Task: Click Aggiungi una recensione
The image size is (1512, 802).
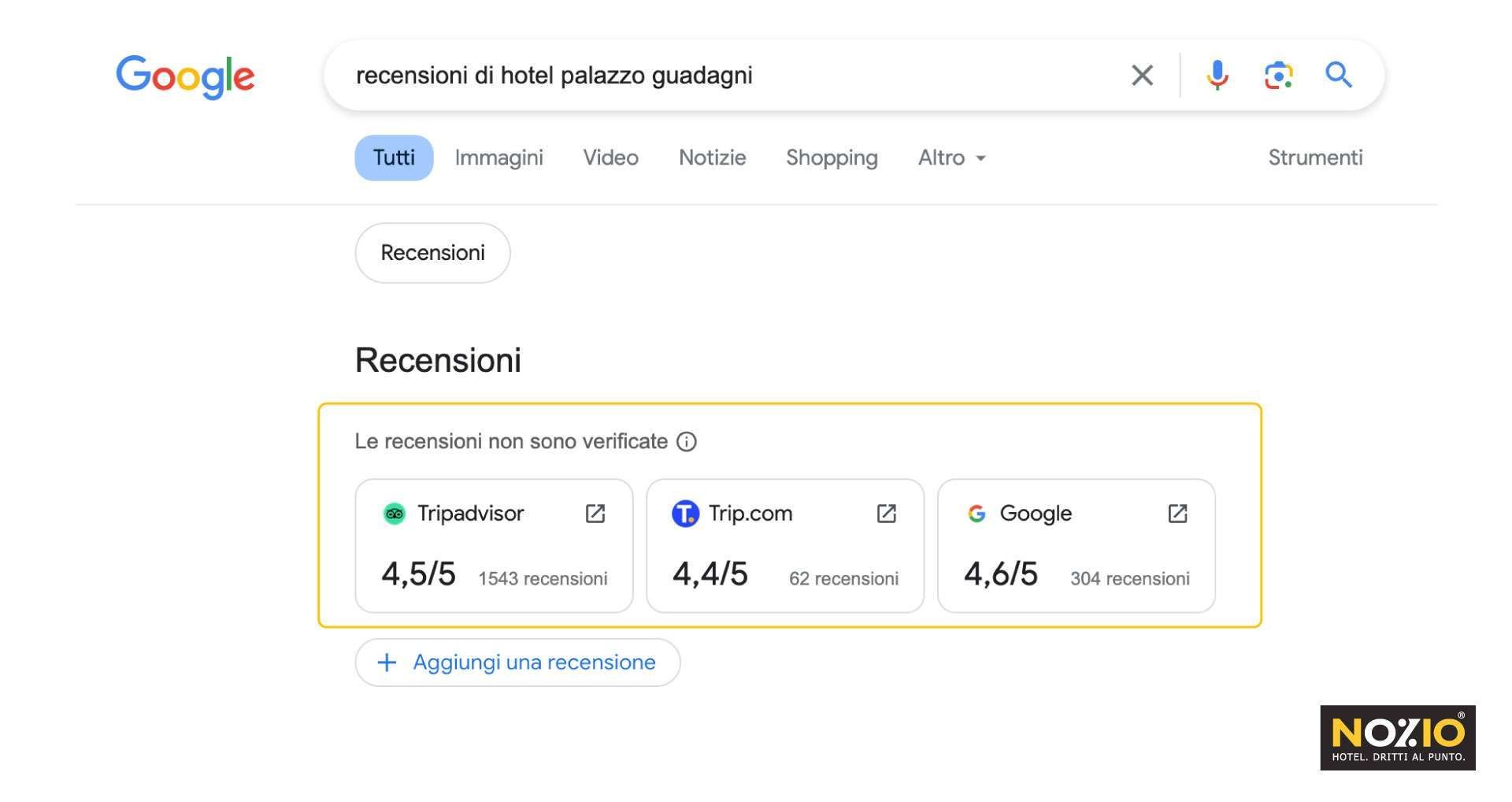Action: tap(517, 662)
